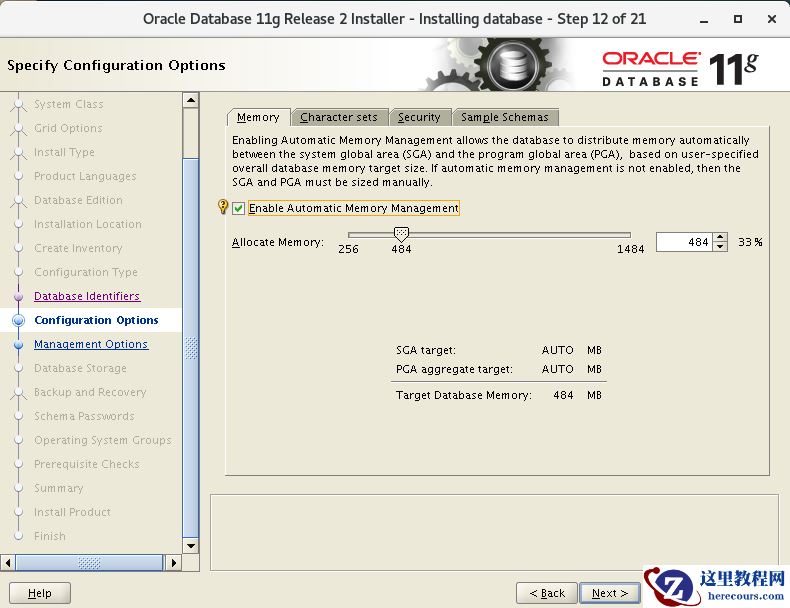Image resolution: width=790 pixels, height=608 pixels.
Task: Go to Database Identifiers step
Action: (87, 296)
